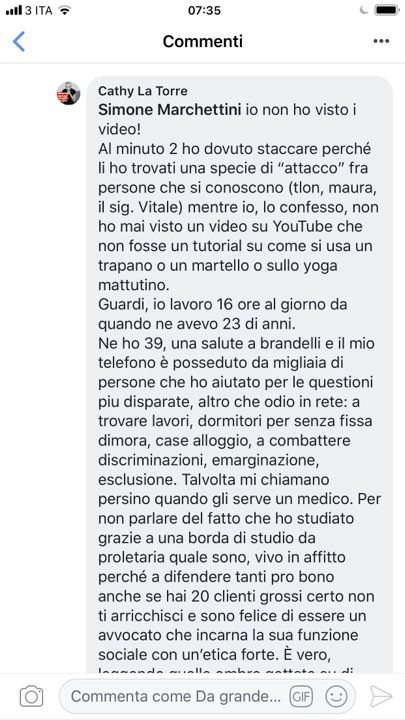Go back using the blue chevron
The image size is (405, 720).
pos(19,41)
